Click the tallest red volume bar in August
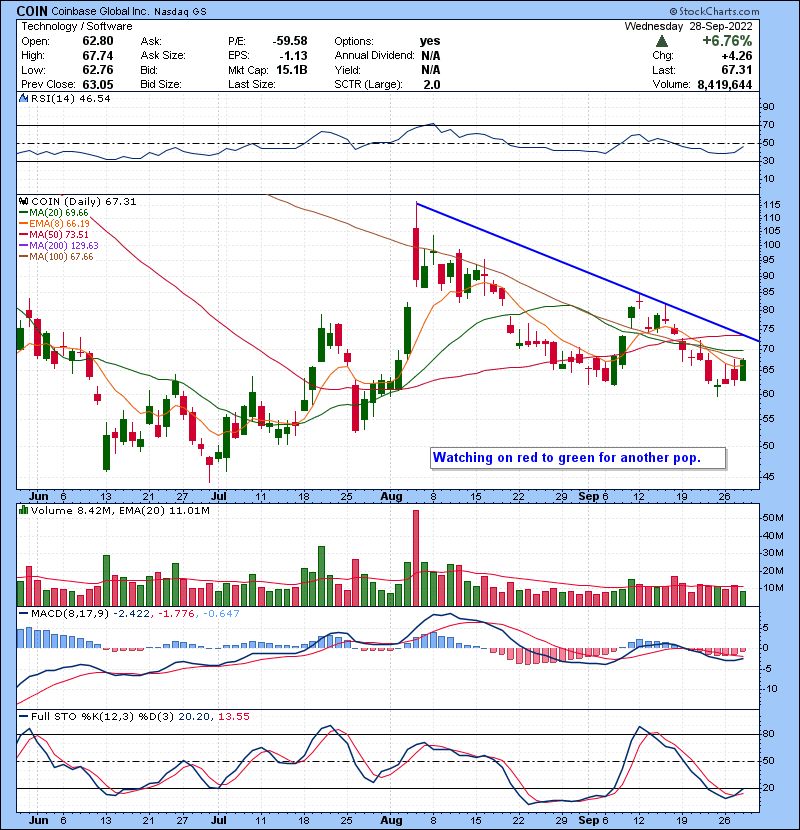 tap(416, 558)
